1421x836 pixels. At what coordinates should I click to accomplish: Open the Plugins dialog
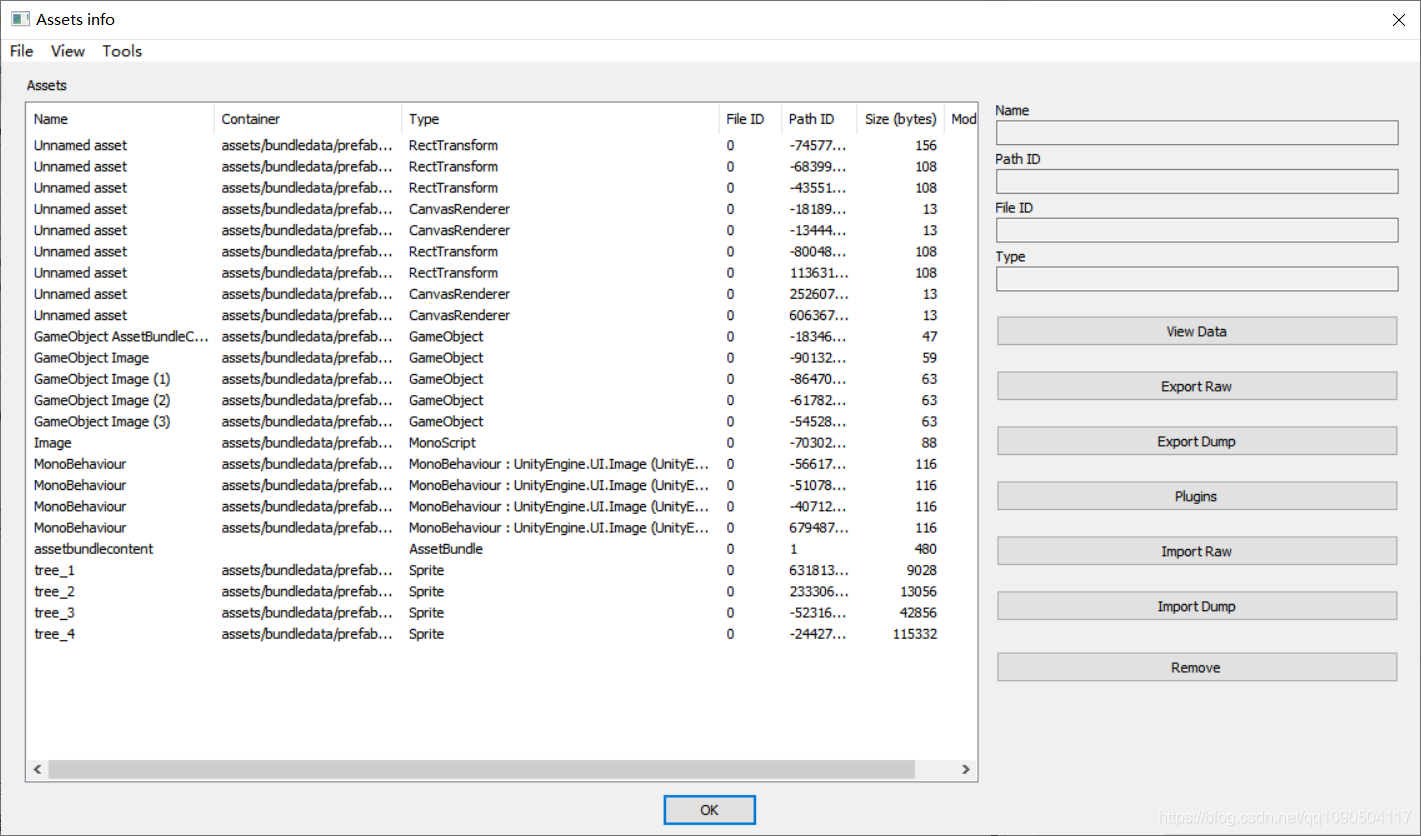pyautogui.click(x=1196, y=496)
